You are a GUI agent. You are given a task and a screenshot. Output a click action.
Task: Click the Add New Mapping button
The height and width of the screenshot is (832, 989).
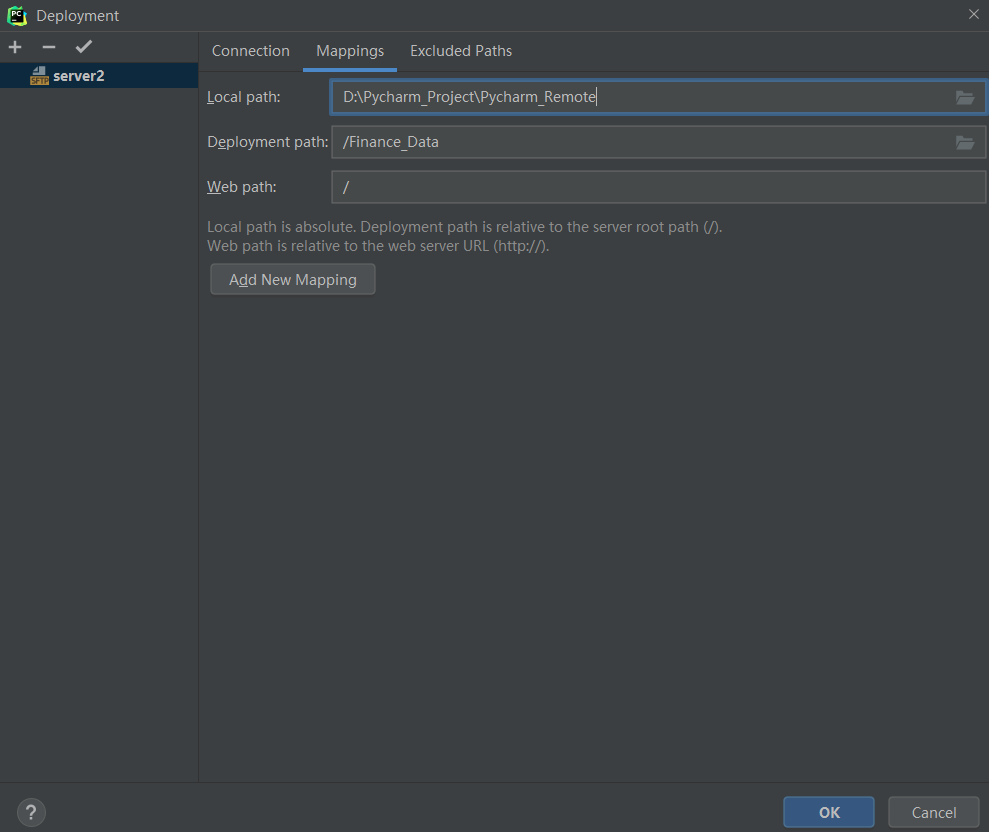tap(292, 279)
